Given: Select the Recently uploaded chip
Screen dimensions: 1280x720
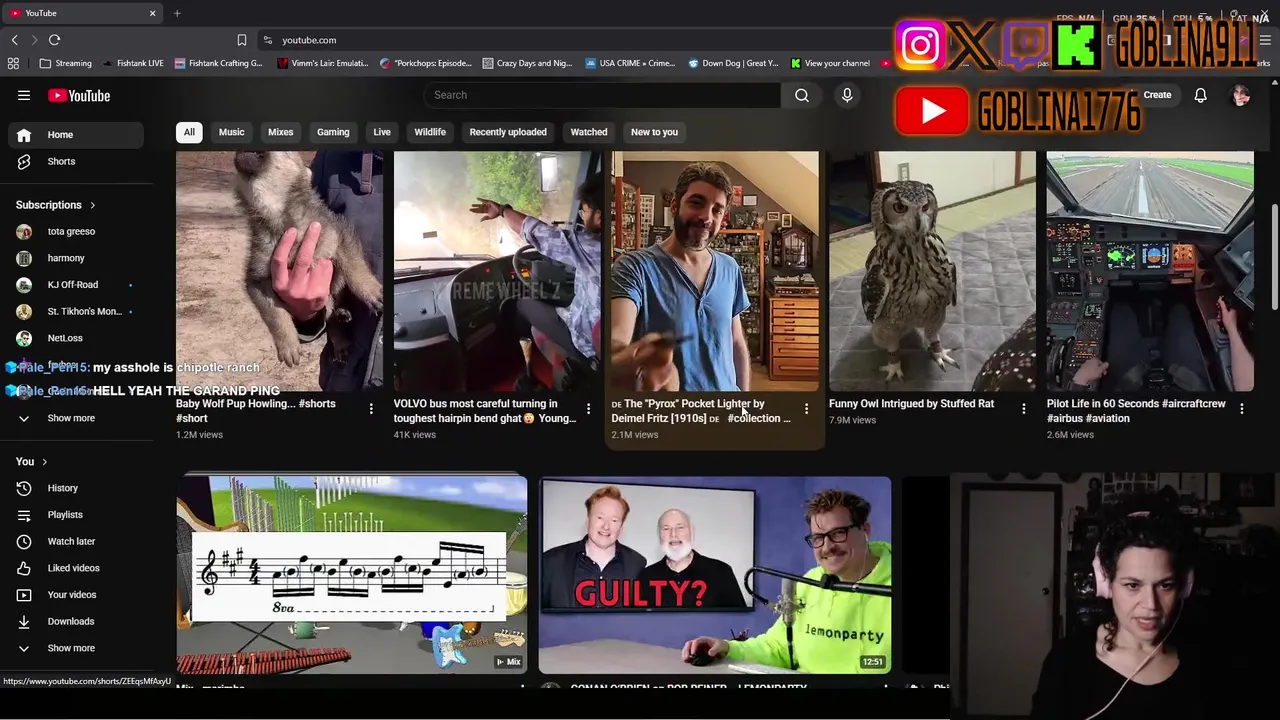Looking at the screenshot, I should pyautogui.click(x=508, y=132).
